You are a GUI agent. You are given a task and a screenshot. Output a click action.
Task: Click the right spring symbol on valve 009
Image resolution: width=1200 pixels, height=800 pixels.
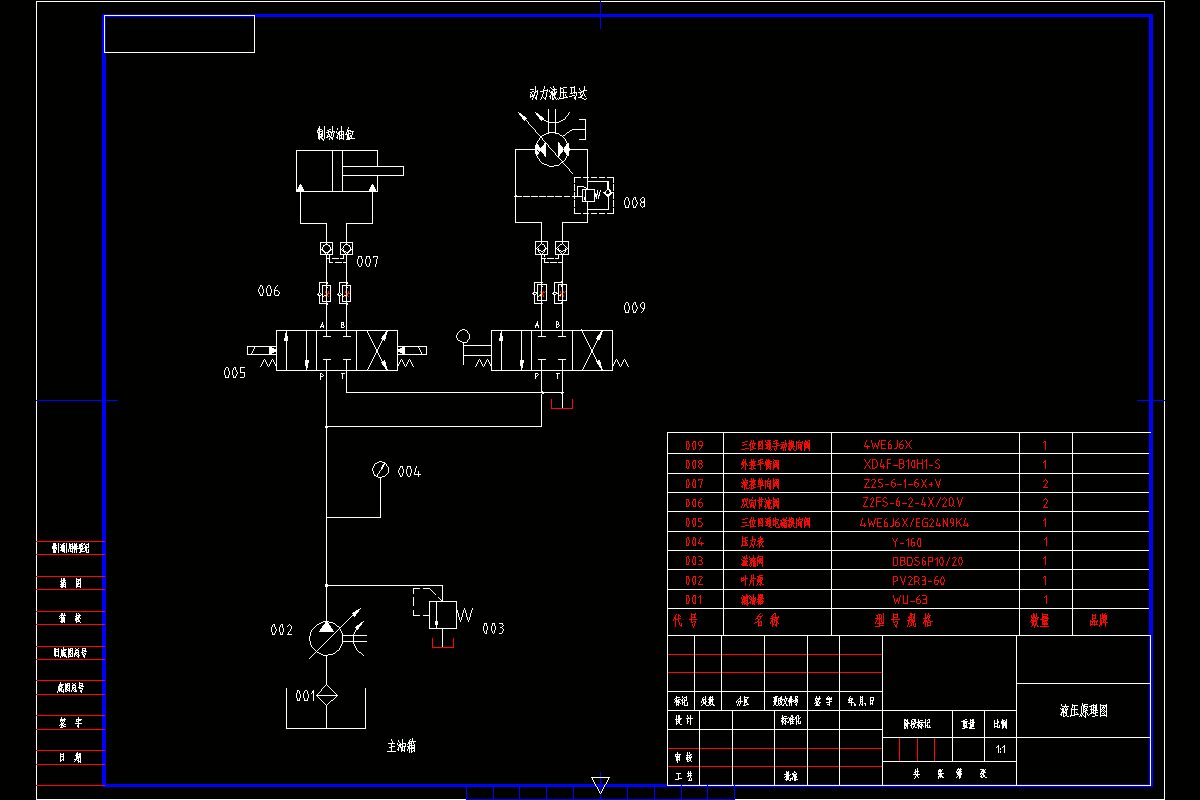pos(621,364)
